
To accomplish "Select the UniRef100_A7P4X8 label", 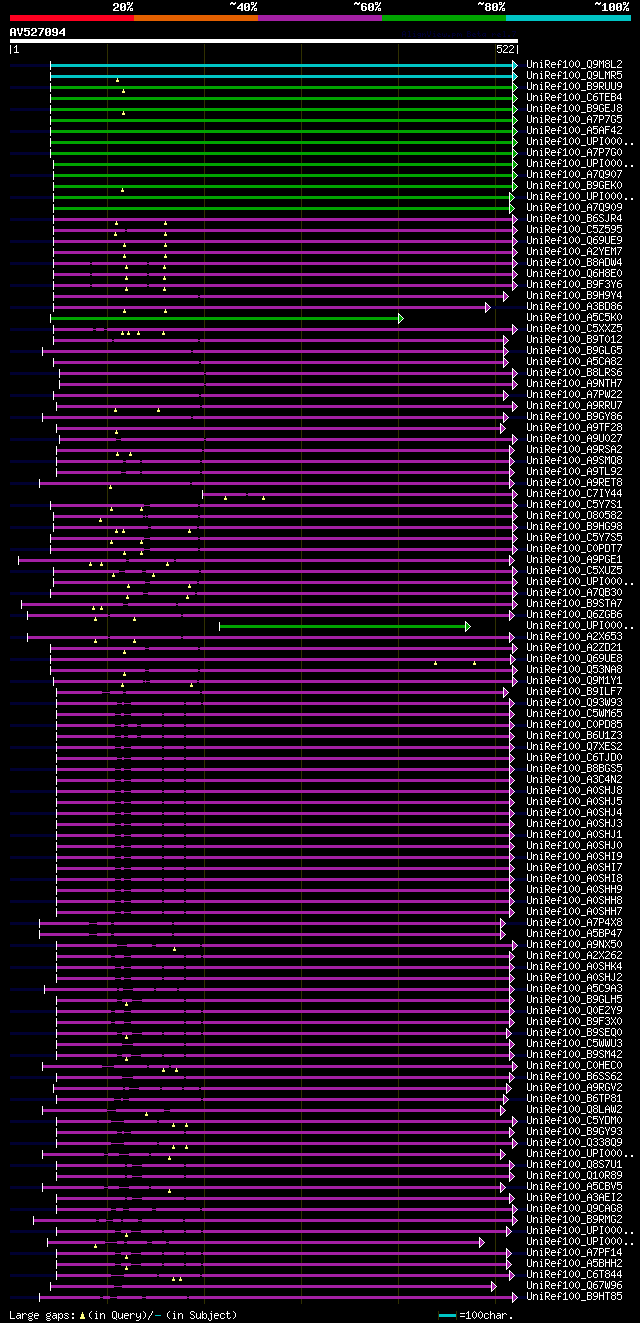I will 574,923.
